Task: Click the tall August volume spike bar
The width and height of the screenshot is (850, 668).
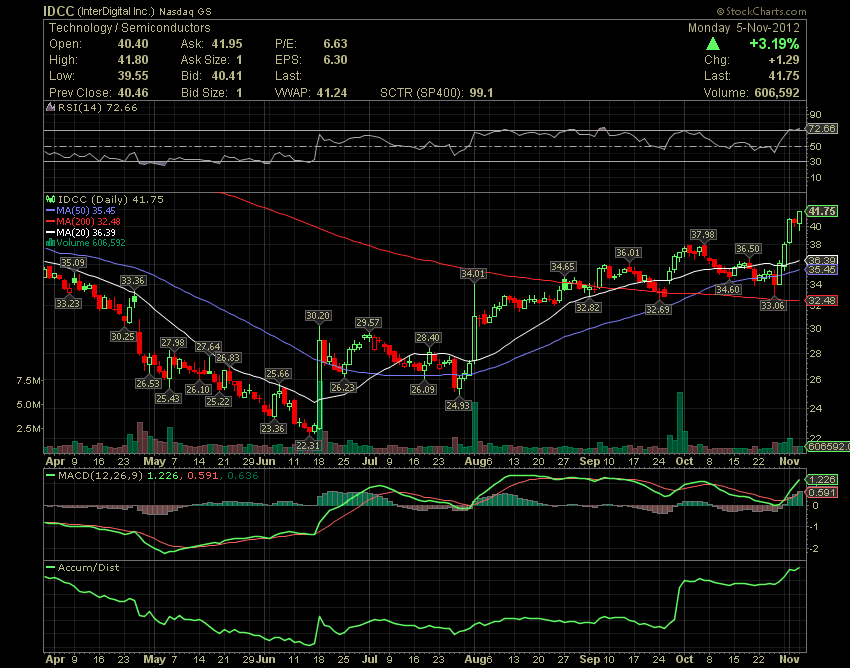Action: click(475, 427)
